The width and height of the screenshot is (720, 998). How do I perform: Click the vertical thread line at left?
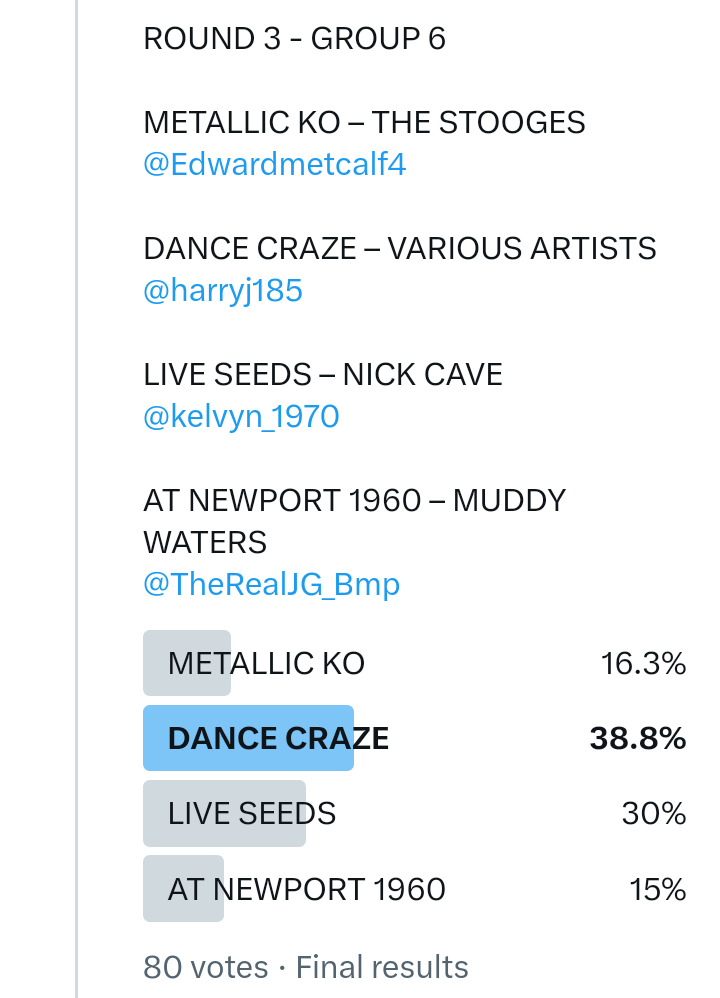[x=76, y=500]
